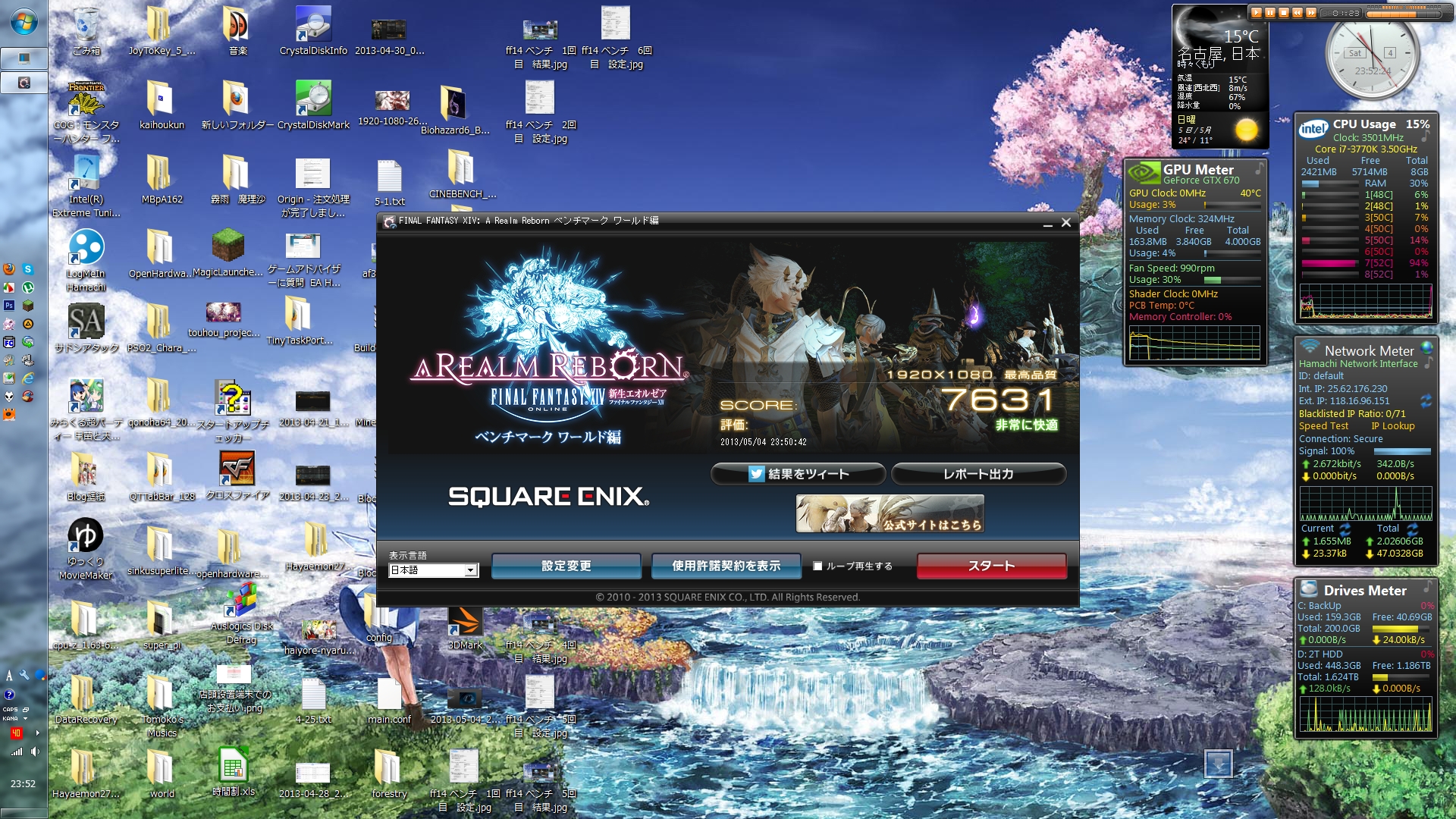The height and width of the screenshot is (819, 1456).
Task: Click the Windows Start orb
Action: [x=24, y=23]
